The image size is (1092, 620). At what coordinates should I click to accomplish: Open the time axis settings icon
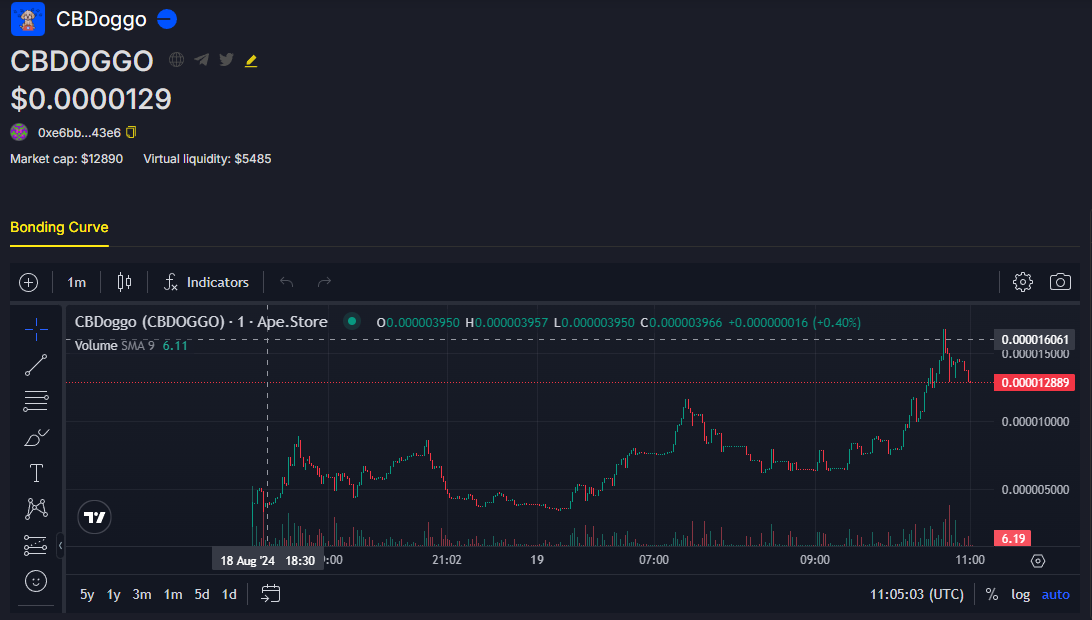(x=1038, y=561)
